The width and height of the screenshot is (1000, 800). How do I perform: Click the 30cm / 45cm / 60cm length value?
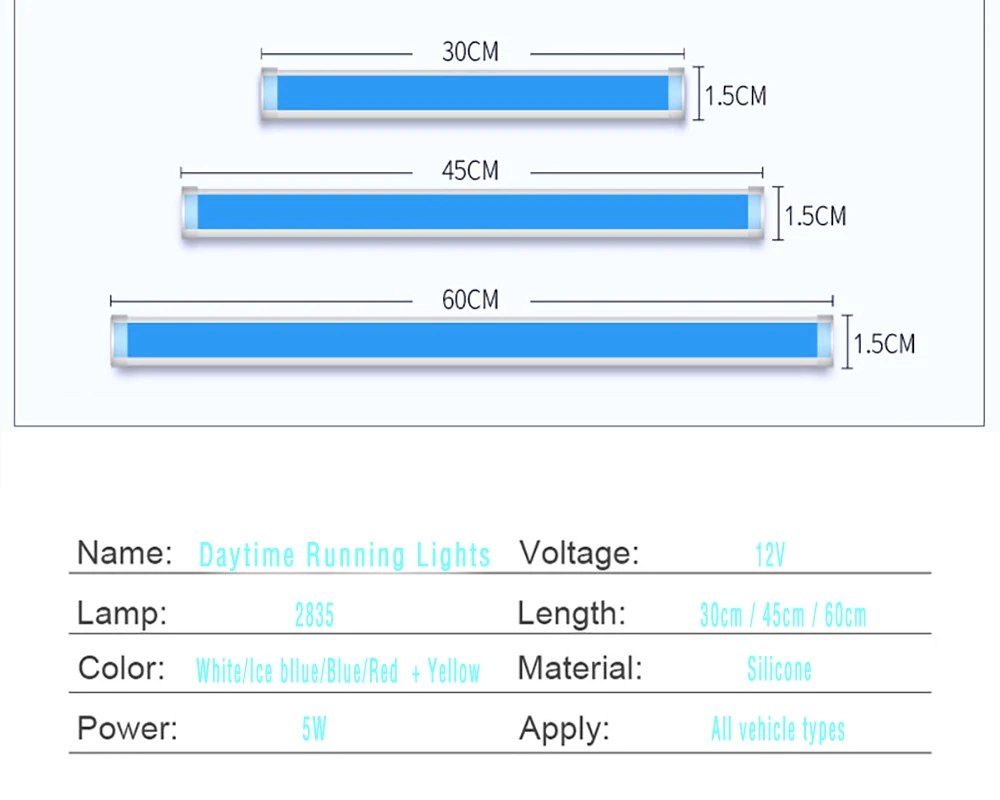click(783, 616)
